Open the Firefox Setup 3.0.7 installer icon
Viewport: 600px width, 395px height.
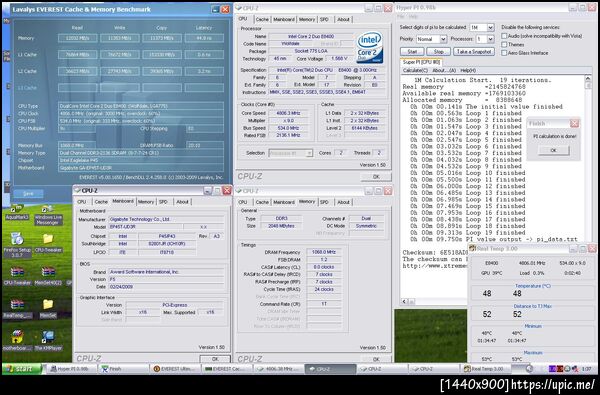(x=17, y=244)
